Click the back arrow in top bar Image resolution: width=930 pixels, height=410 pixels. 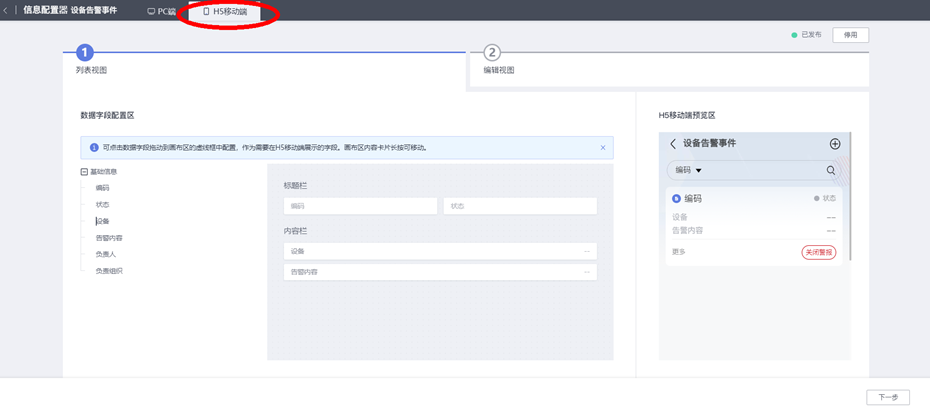(x=6, y=11)
